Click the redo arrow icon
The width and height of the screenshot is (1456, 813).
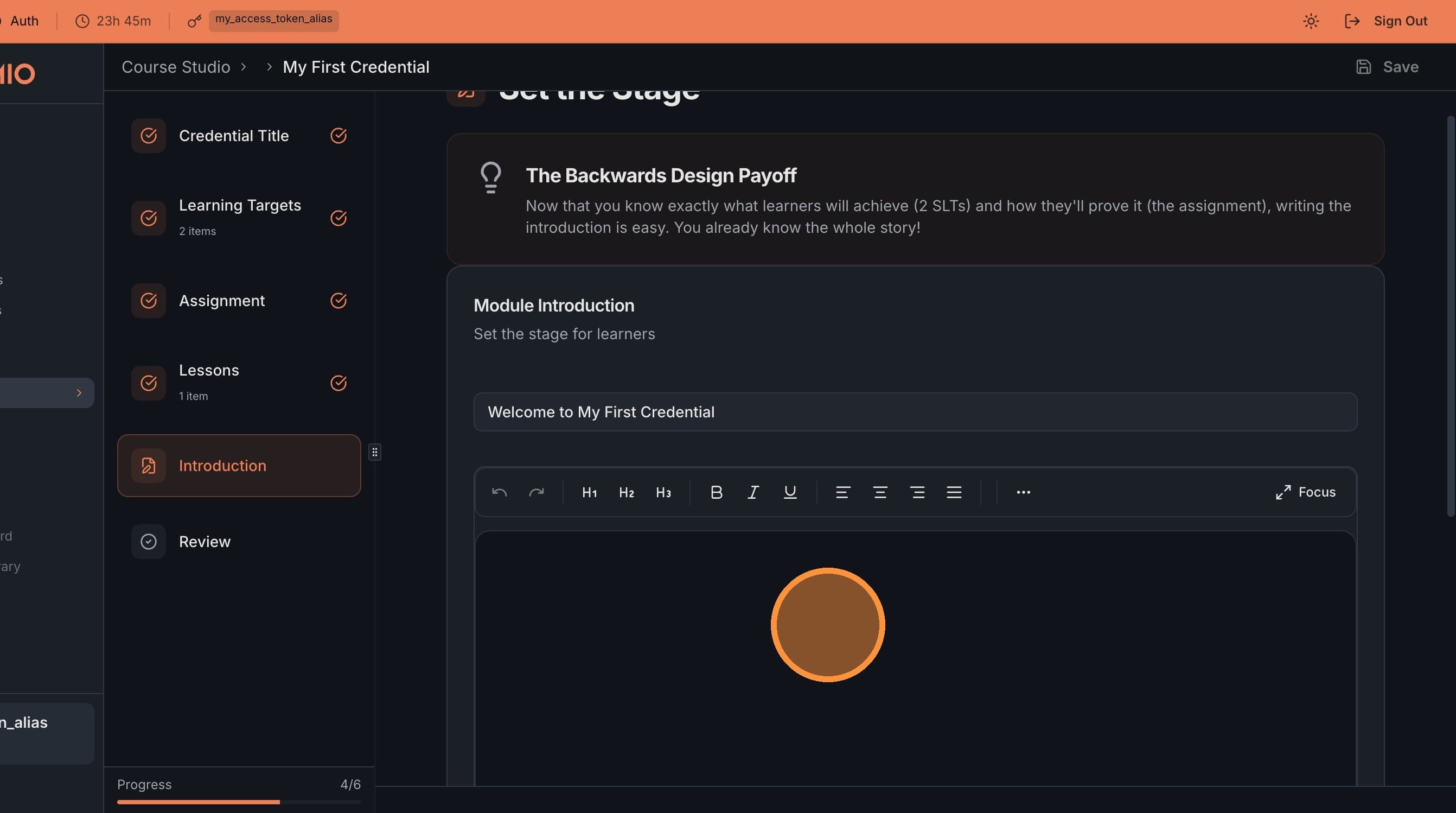[536, 492]
